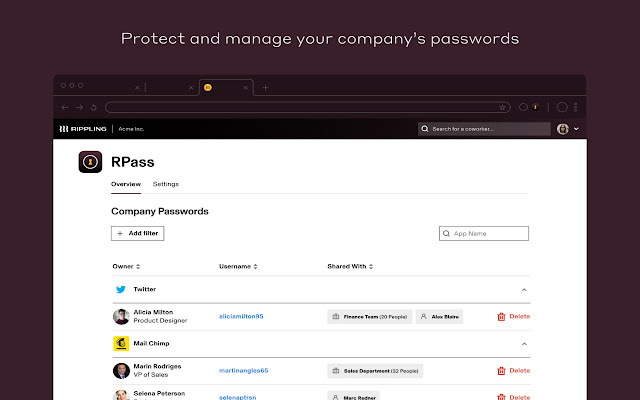Click the browser address bar

pos(307,107)
